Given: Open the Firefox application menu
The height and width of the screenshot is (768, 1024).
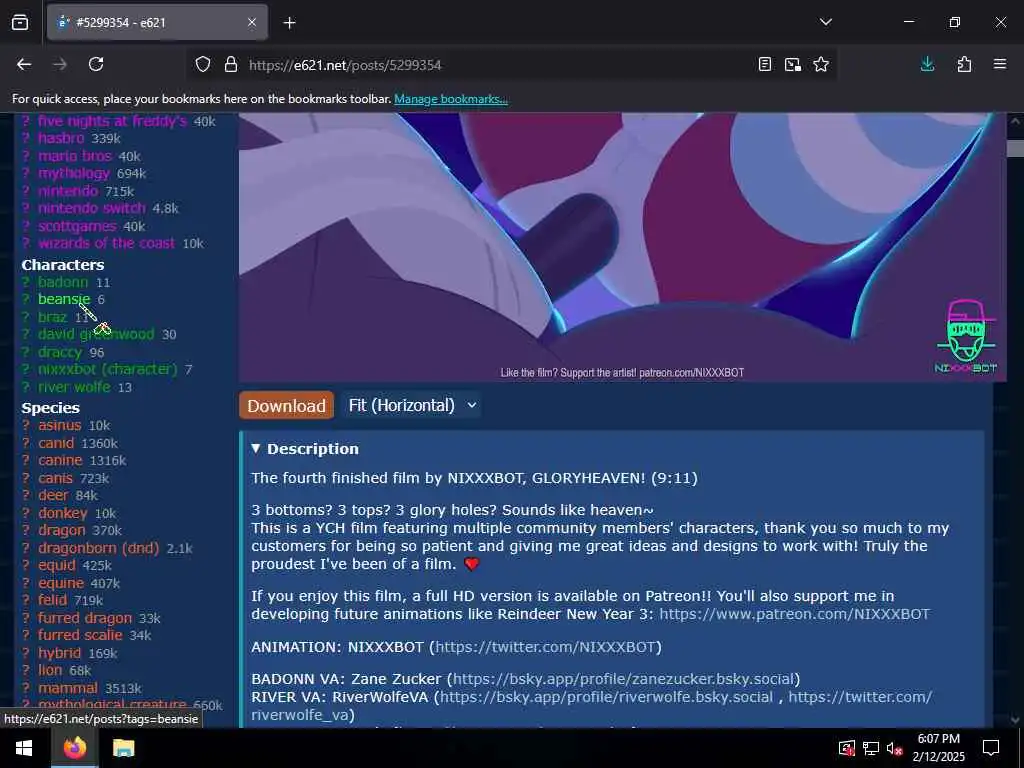Looking at the screenshot, I should pos(1000,64).
